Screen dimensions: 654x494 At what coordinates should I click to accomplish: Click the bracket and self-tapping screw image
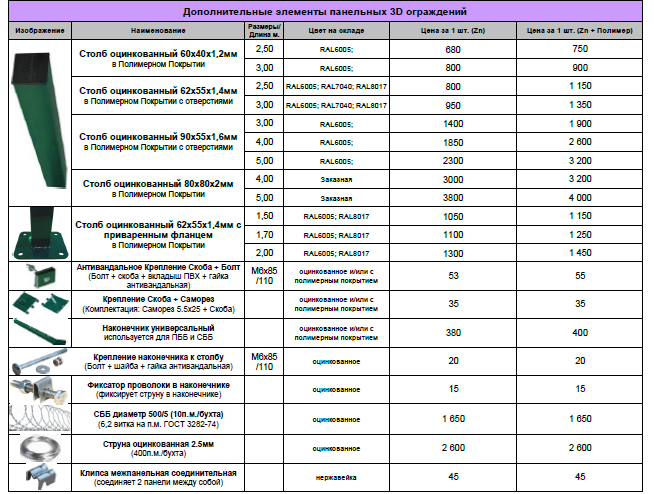click(x=40, y=304)
